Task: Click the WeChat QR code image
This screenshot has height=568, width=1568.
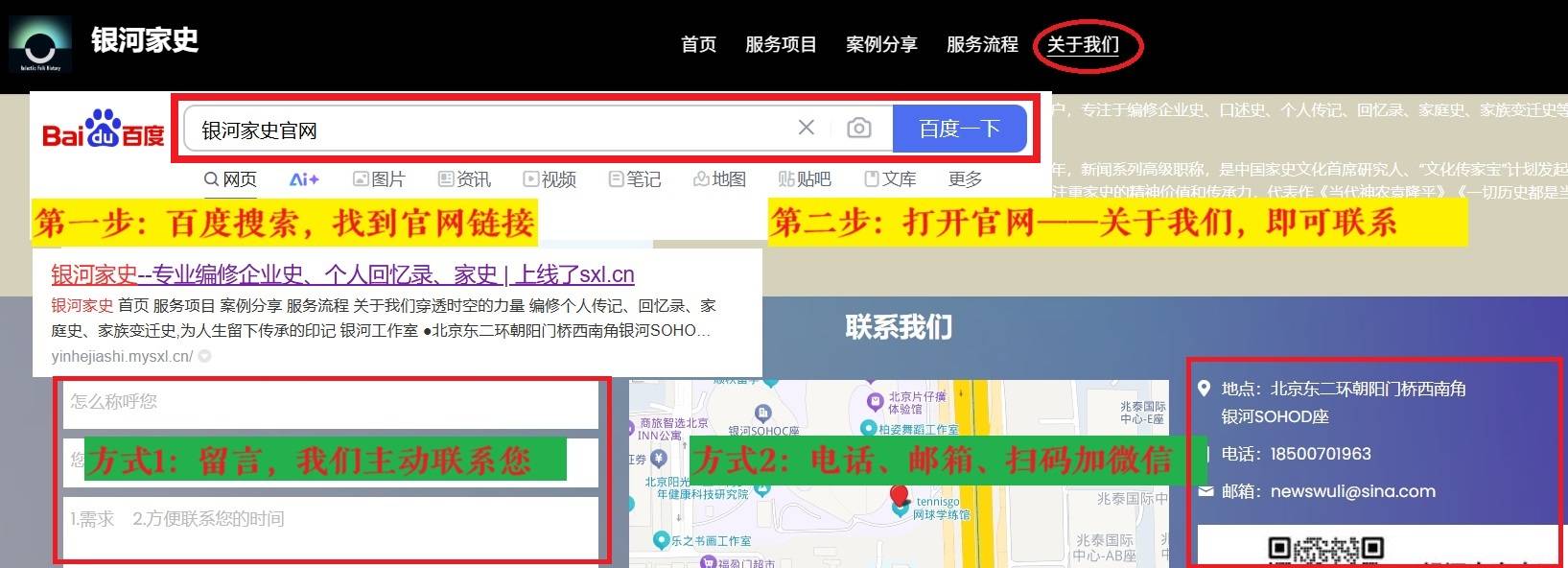Action: tap(1325, 551)
